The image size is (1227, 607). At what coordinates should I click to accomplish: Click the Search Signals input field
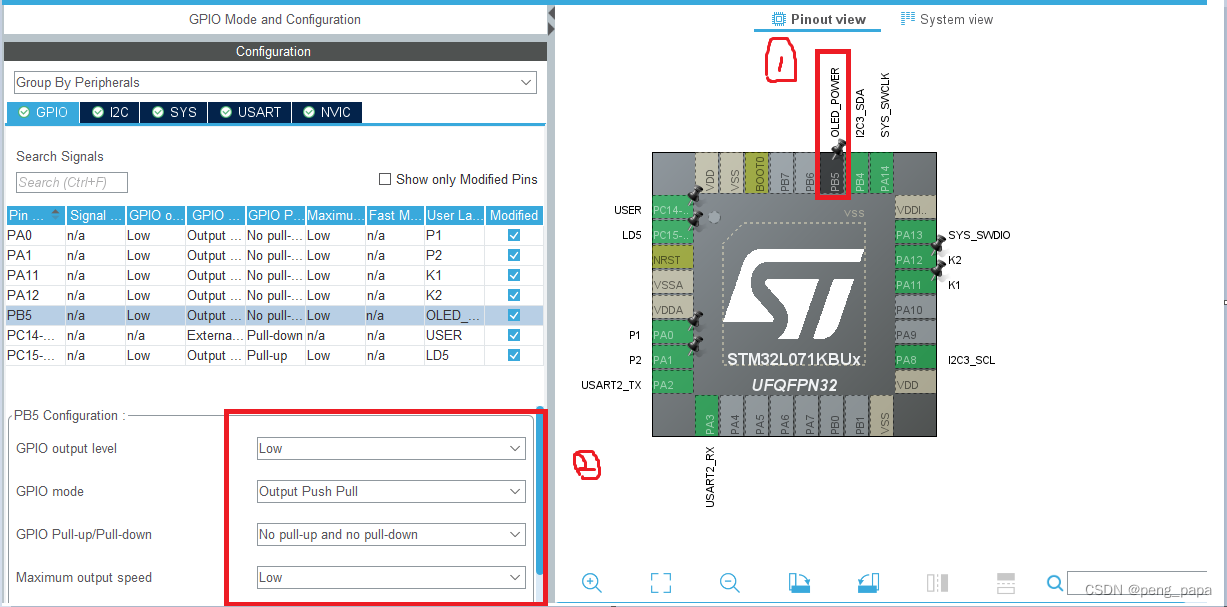[x=72, y=182]
